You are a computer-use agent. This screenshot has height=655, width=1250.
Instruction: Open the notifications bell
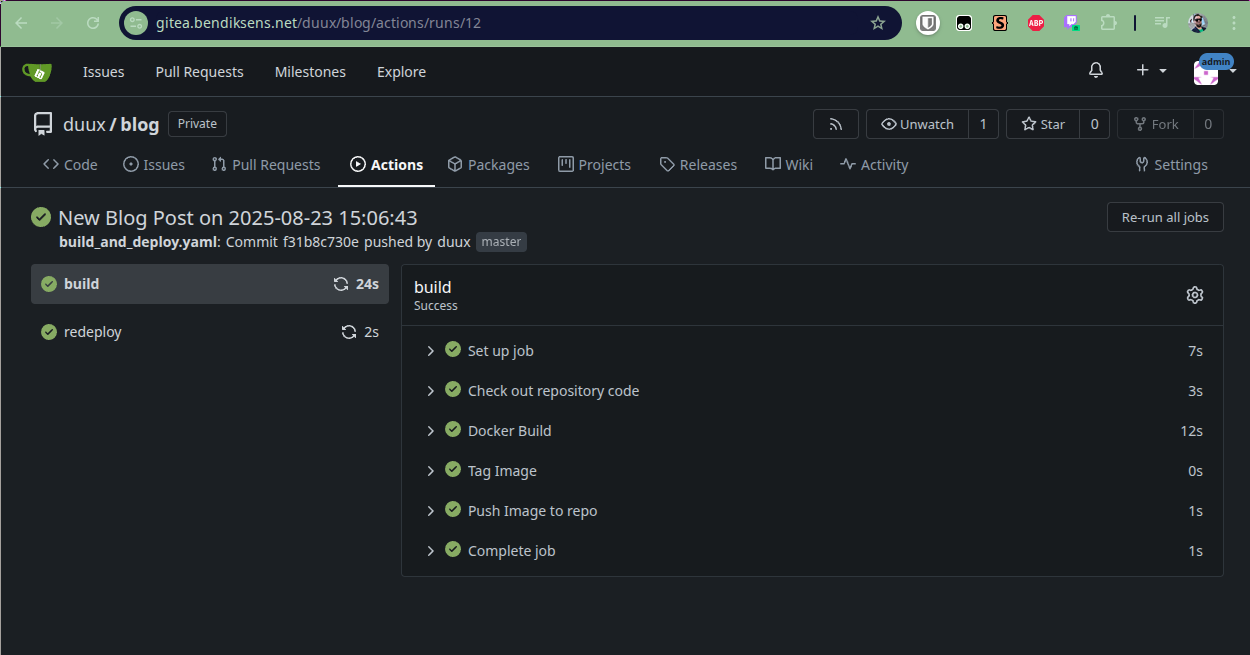[x=1096, y=70]
